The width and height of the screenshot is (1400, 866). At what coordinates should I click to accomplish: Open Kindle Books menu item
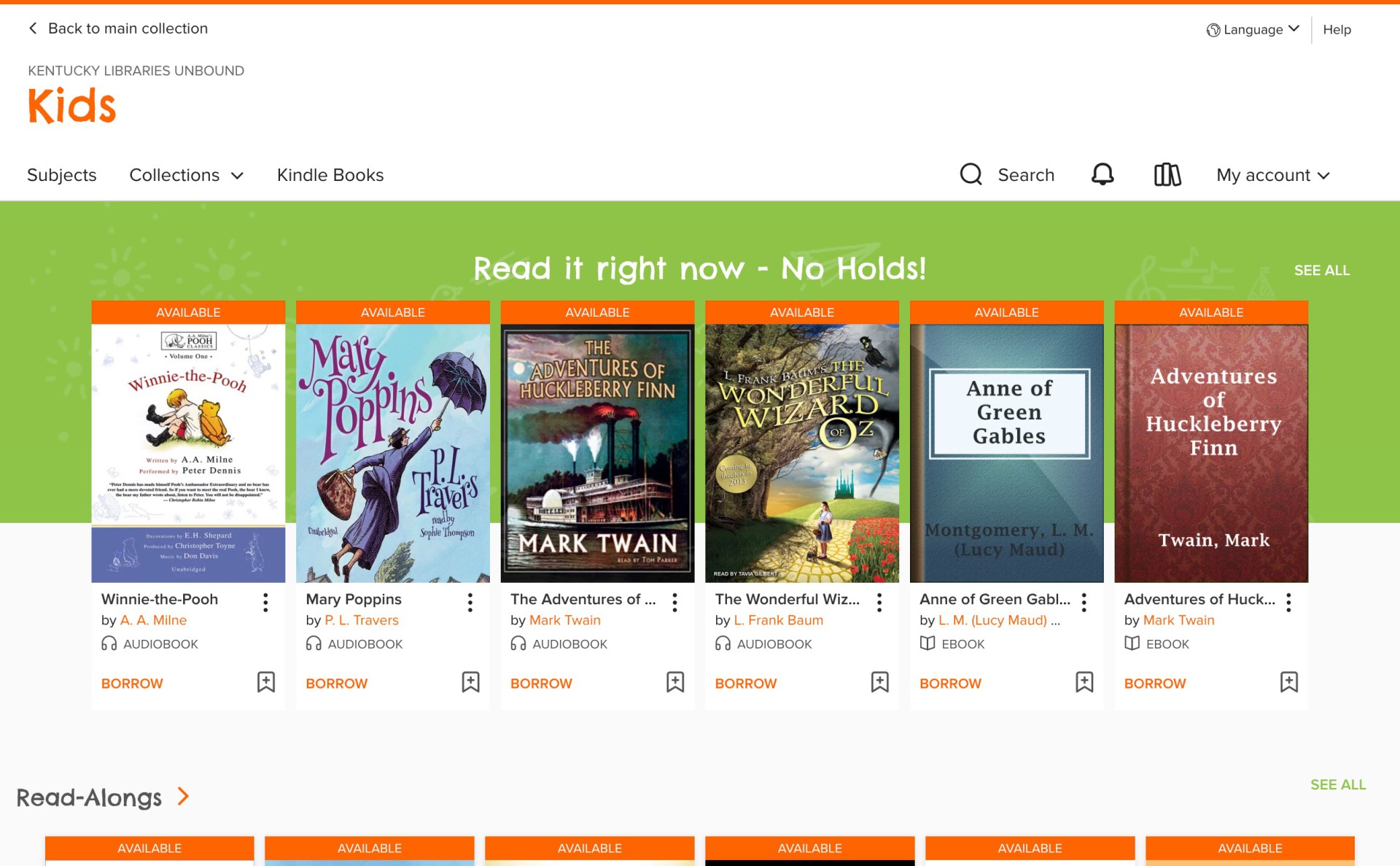(330, 175)
